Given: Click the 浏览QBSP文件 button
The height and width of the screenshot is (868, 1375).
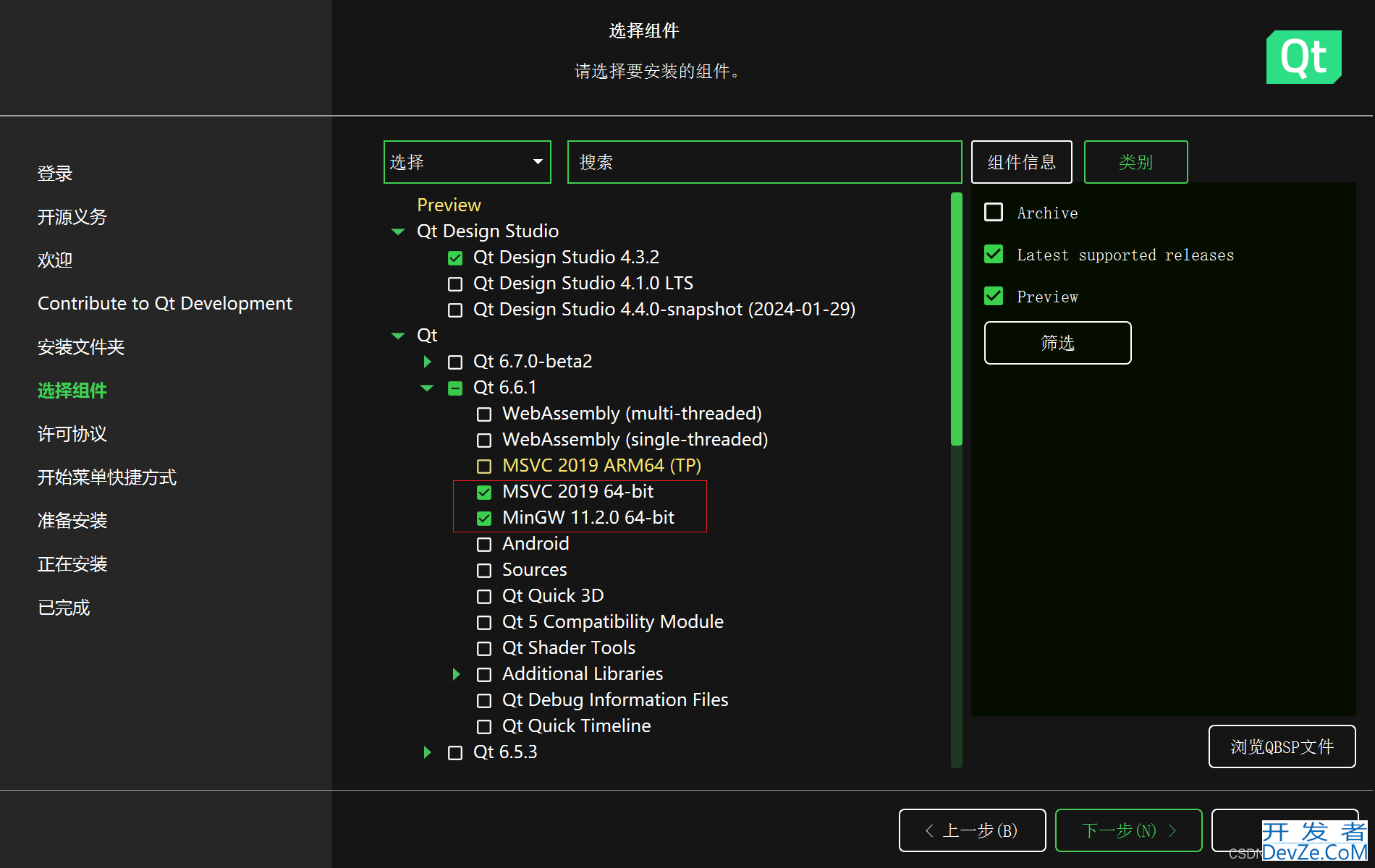Looking at the screenshot, I should coord(1282,746).
